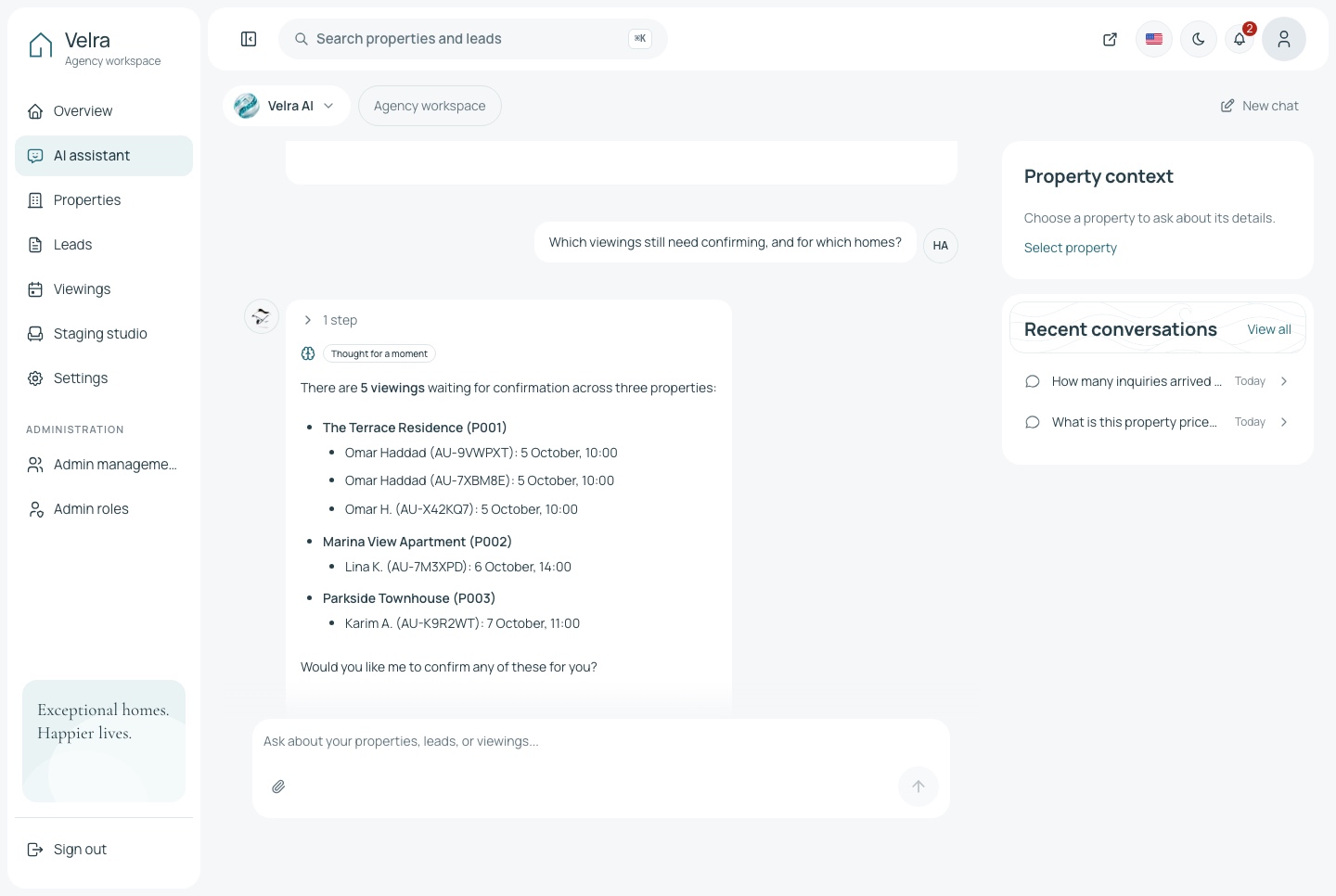The height and width of the screenshot is (896, 1336).
Task: Start a New chat
Action: coord(1259,106)
